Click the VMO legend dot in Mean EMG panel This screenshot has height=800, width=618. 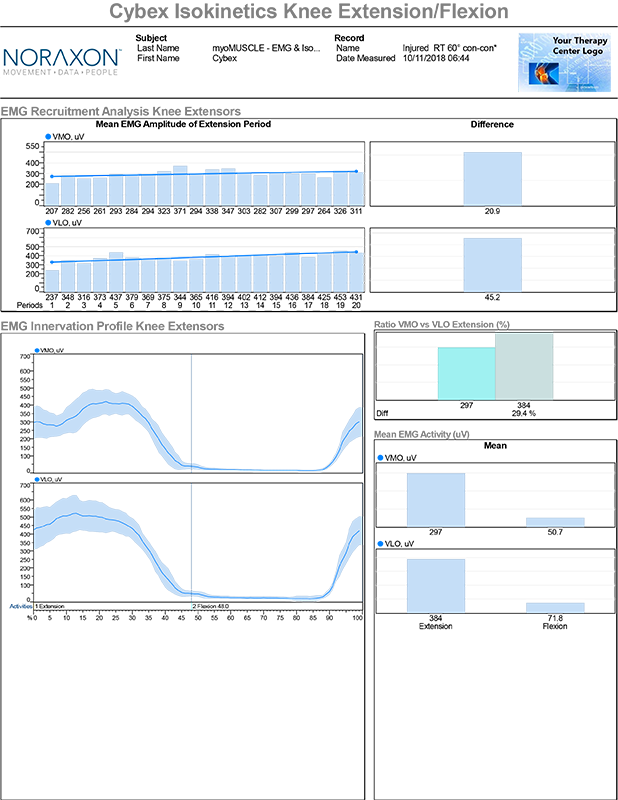coord(380,458)
